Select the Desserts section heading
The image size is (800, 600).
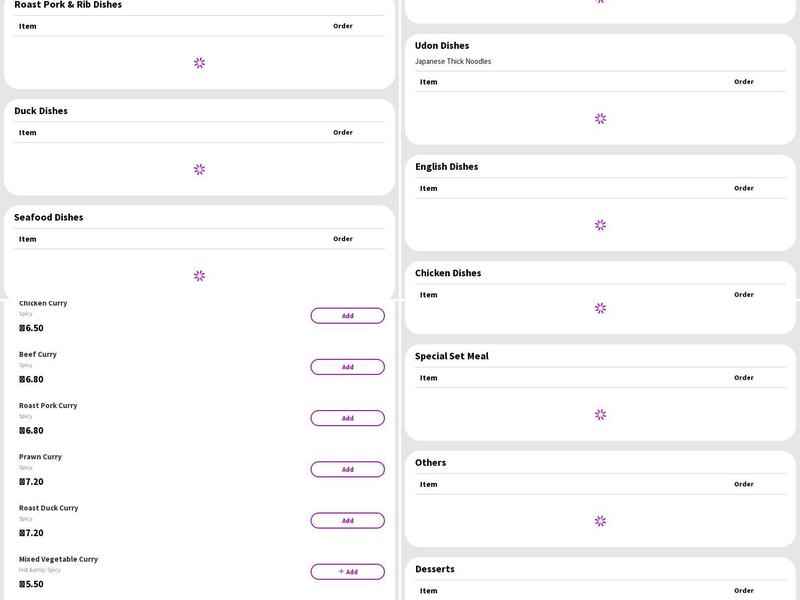tap(435, 569)
